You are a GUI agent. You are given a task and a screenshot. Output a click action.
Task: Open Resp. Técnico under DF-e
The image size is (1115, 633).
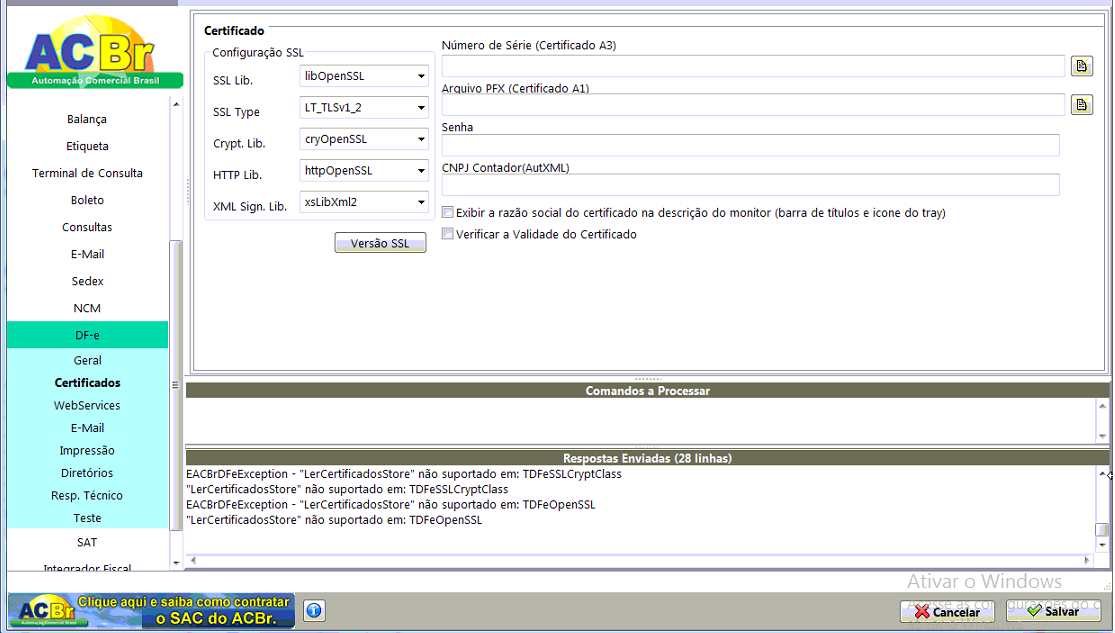(x=87, y=496)
